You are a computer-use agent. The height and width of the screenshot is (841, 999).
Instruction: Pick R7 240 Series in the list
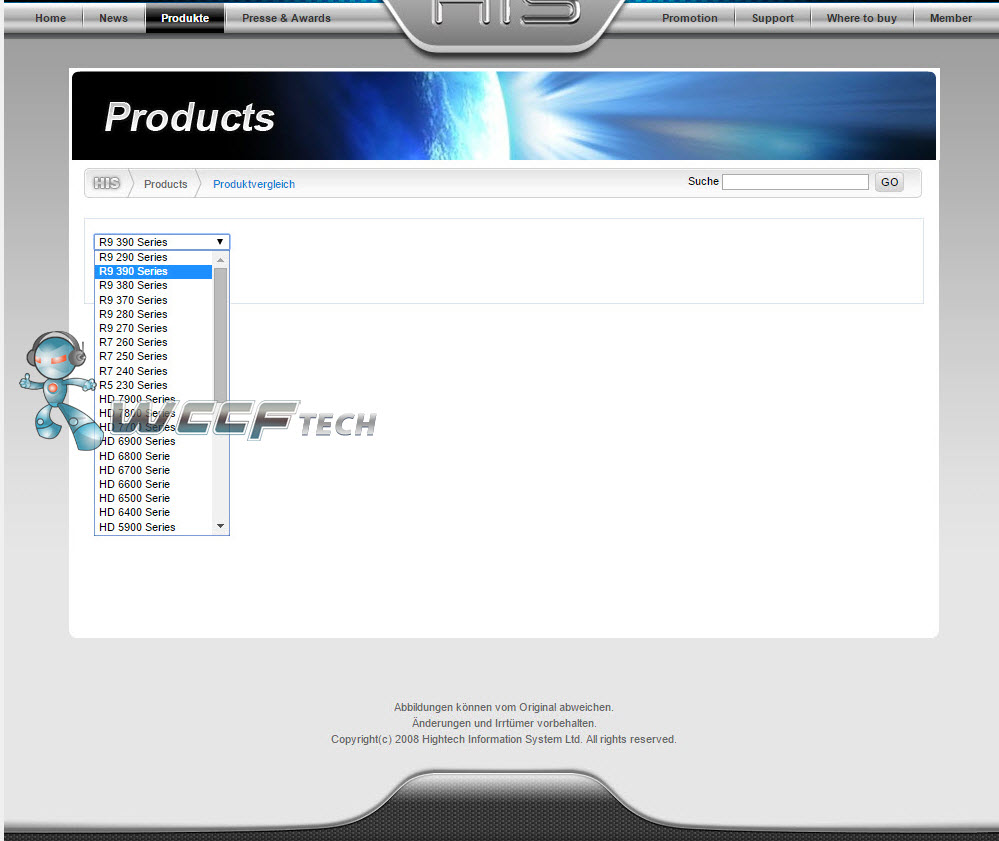point(154,371)
